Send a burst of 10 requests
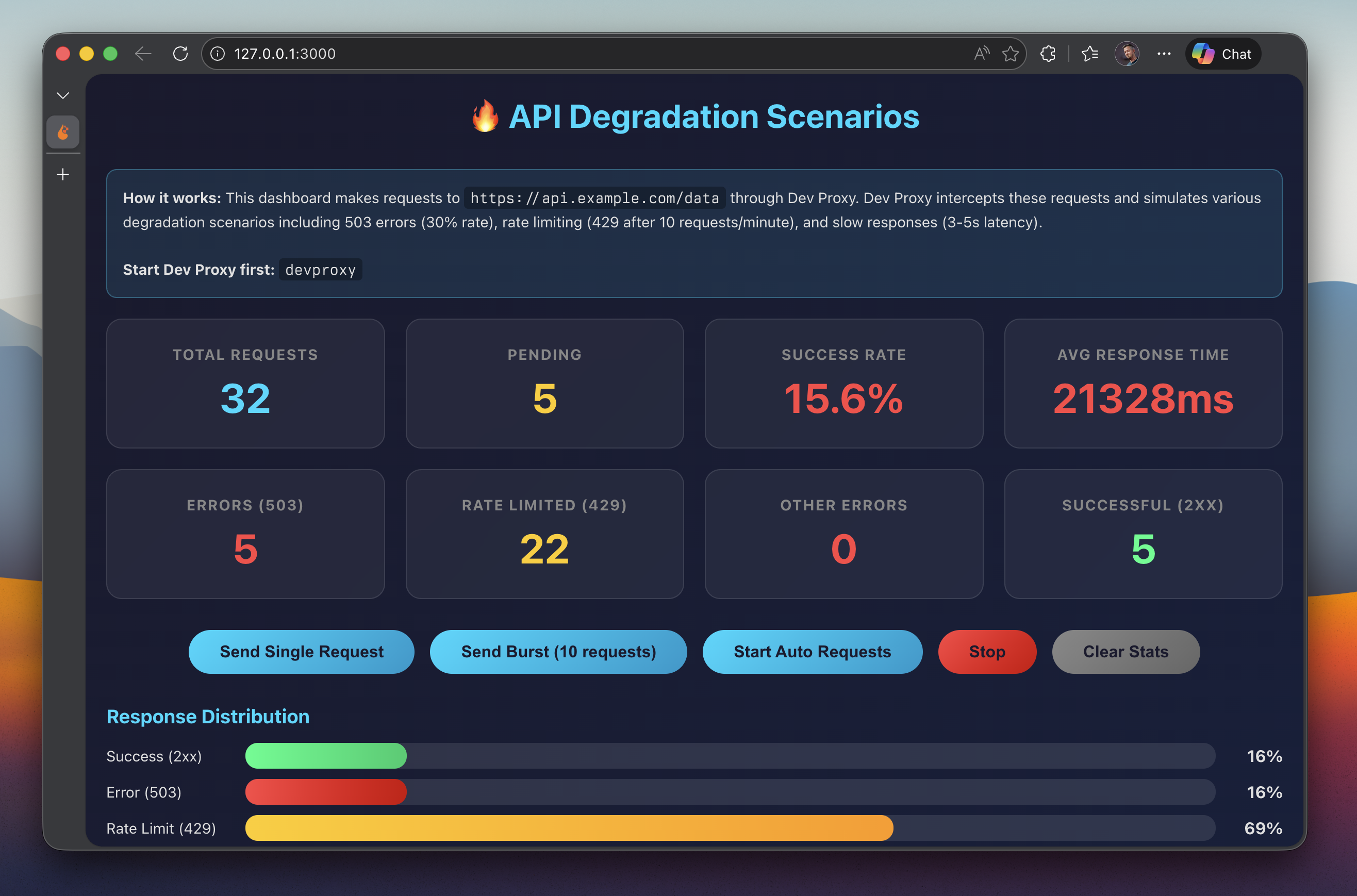The height and width of the screenshot is (896, 1357). pyautogui.click(x=558, y=652)
